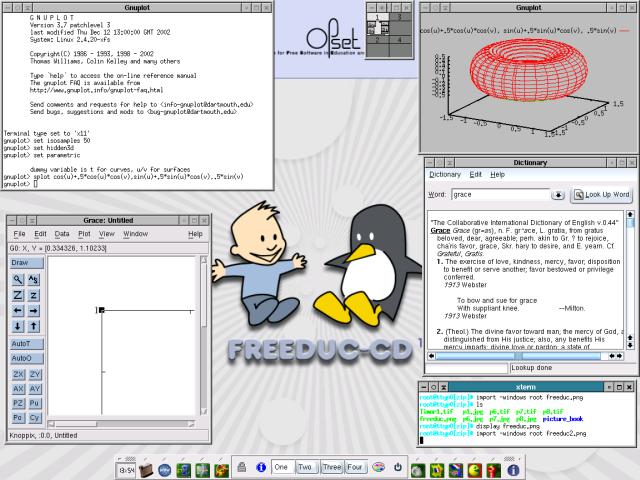640x480 pixels.
Task: Click the Cy button in Grace toolbar
Action: (35, 418)
